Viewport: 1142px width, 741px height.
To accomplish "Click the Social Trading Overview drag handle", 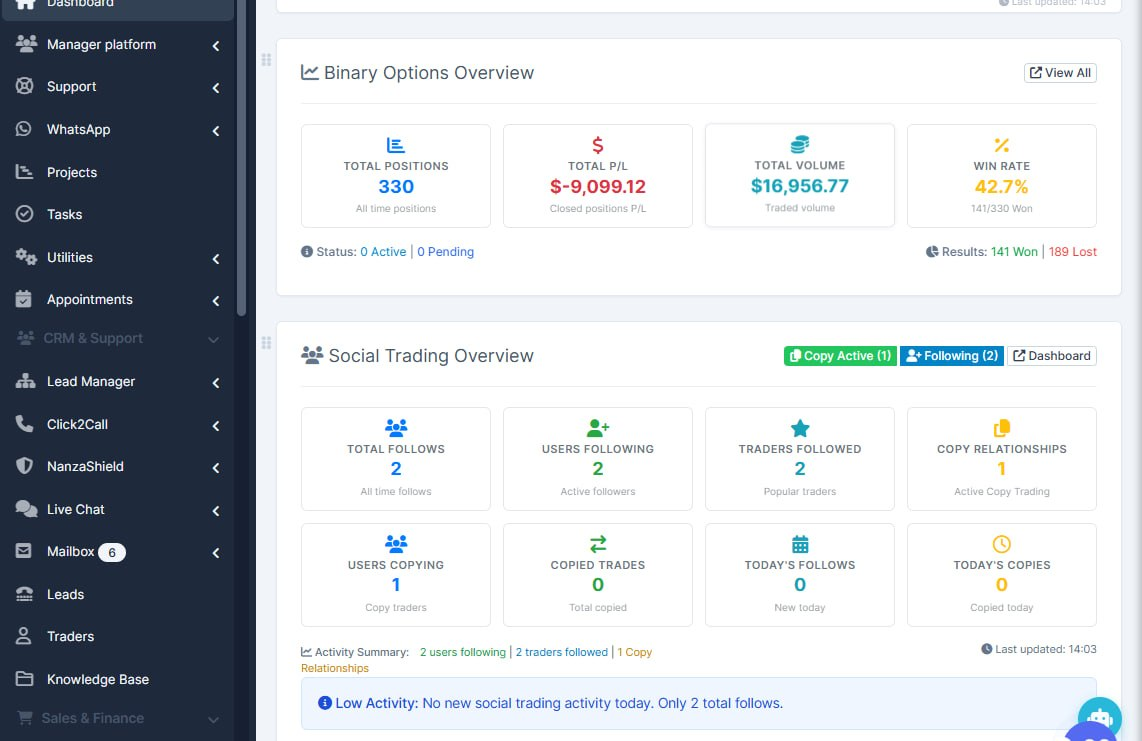I will 267,343.
